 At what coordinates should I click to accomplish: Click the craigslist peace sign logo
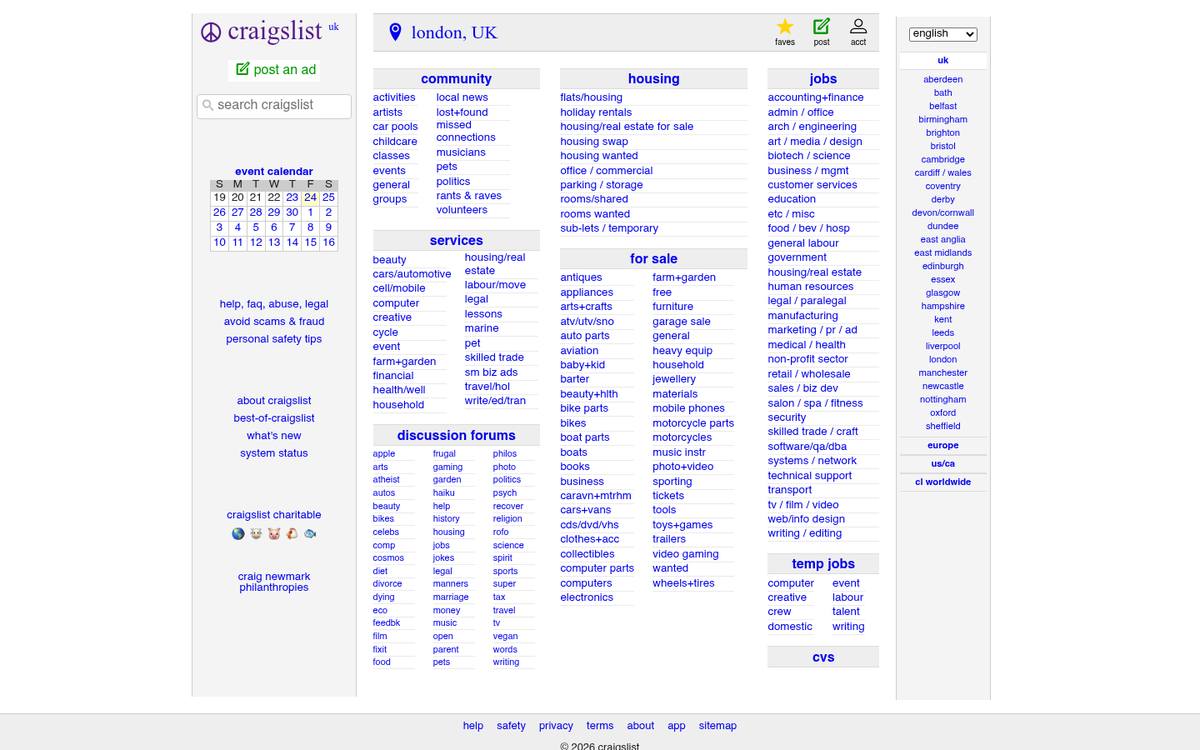point(210,31)
